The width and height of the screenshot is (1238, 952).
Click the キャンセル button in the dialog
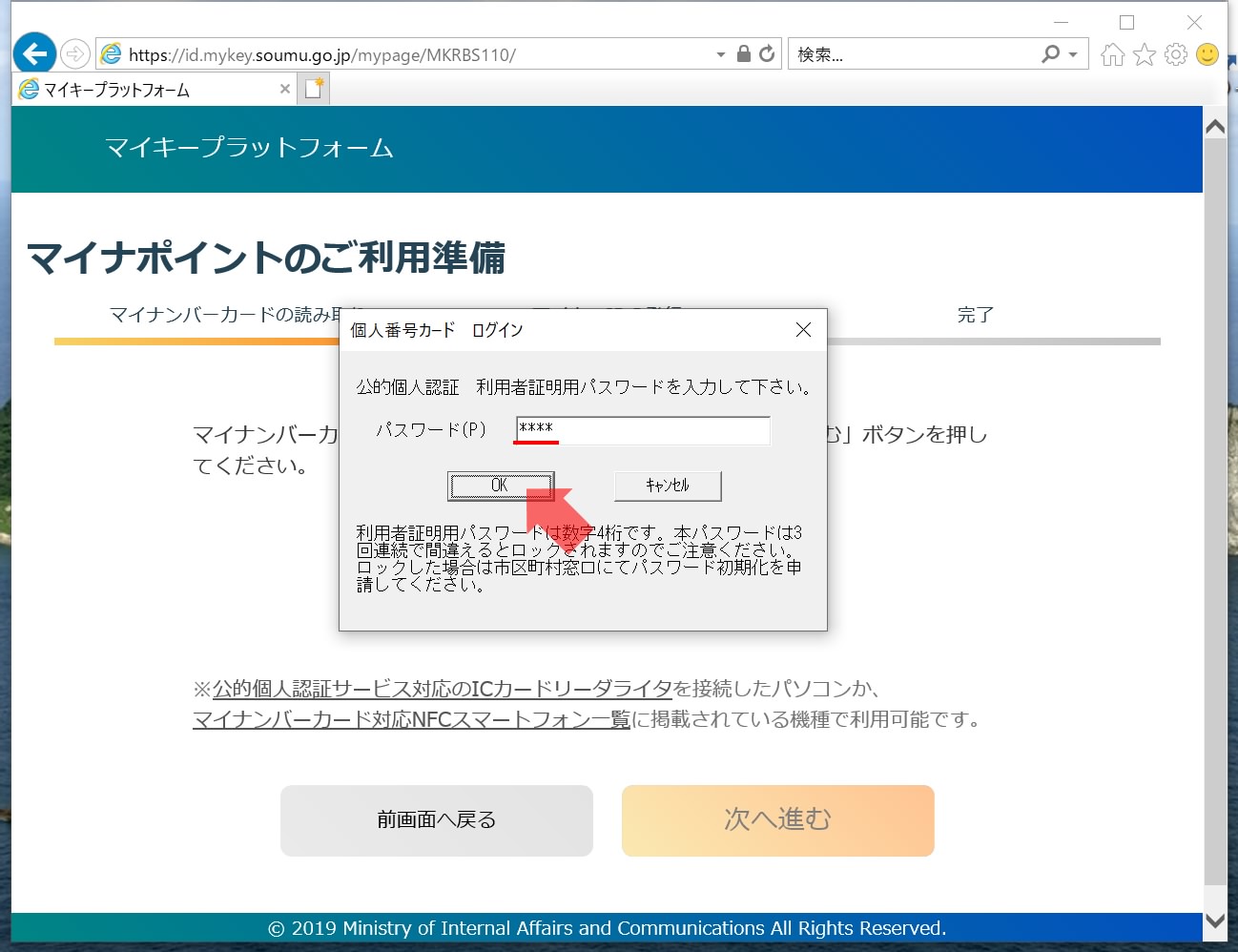(668, 486)
